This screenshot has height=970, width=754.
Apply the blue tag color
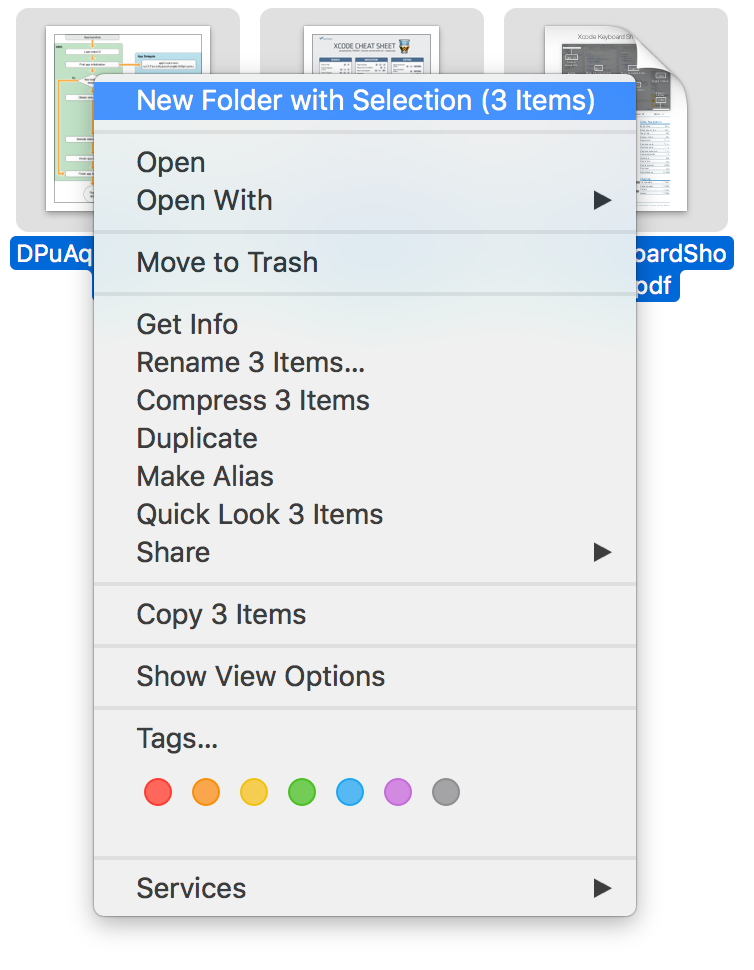pos(350,793)
